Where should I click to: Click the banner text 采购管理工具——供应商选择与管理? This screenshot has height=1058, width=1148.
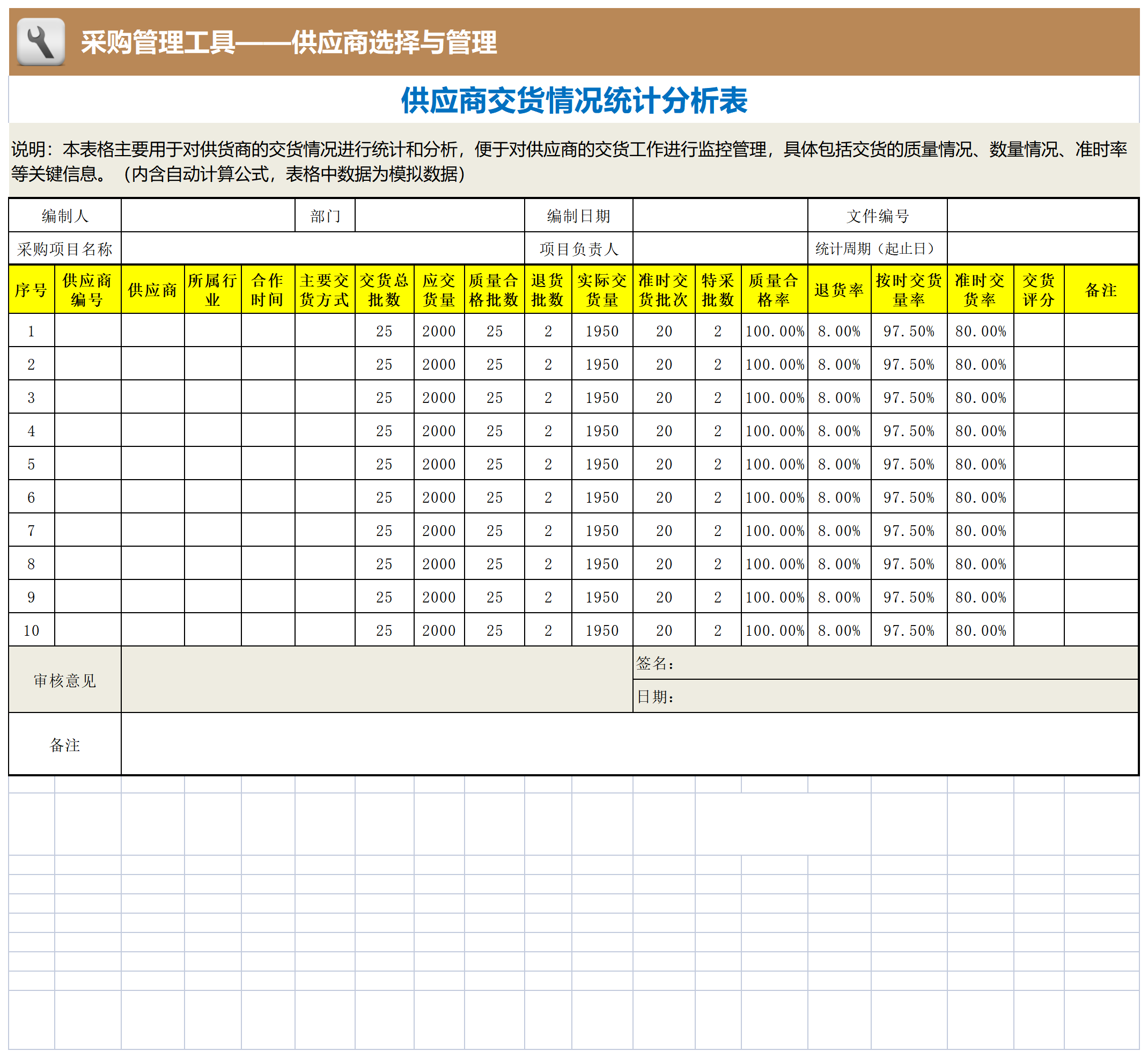coord(289,42)
